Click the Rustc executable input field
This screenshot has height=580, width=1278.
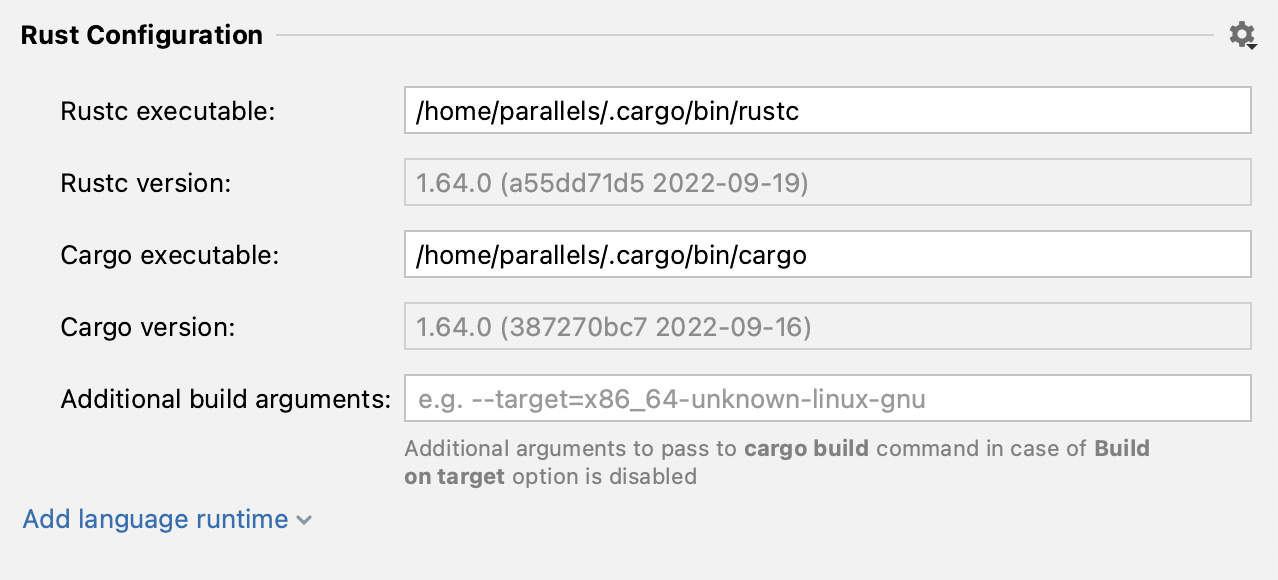click(x=826, y=110)
